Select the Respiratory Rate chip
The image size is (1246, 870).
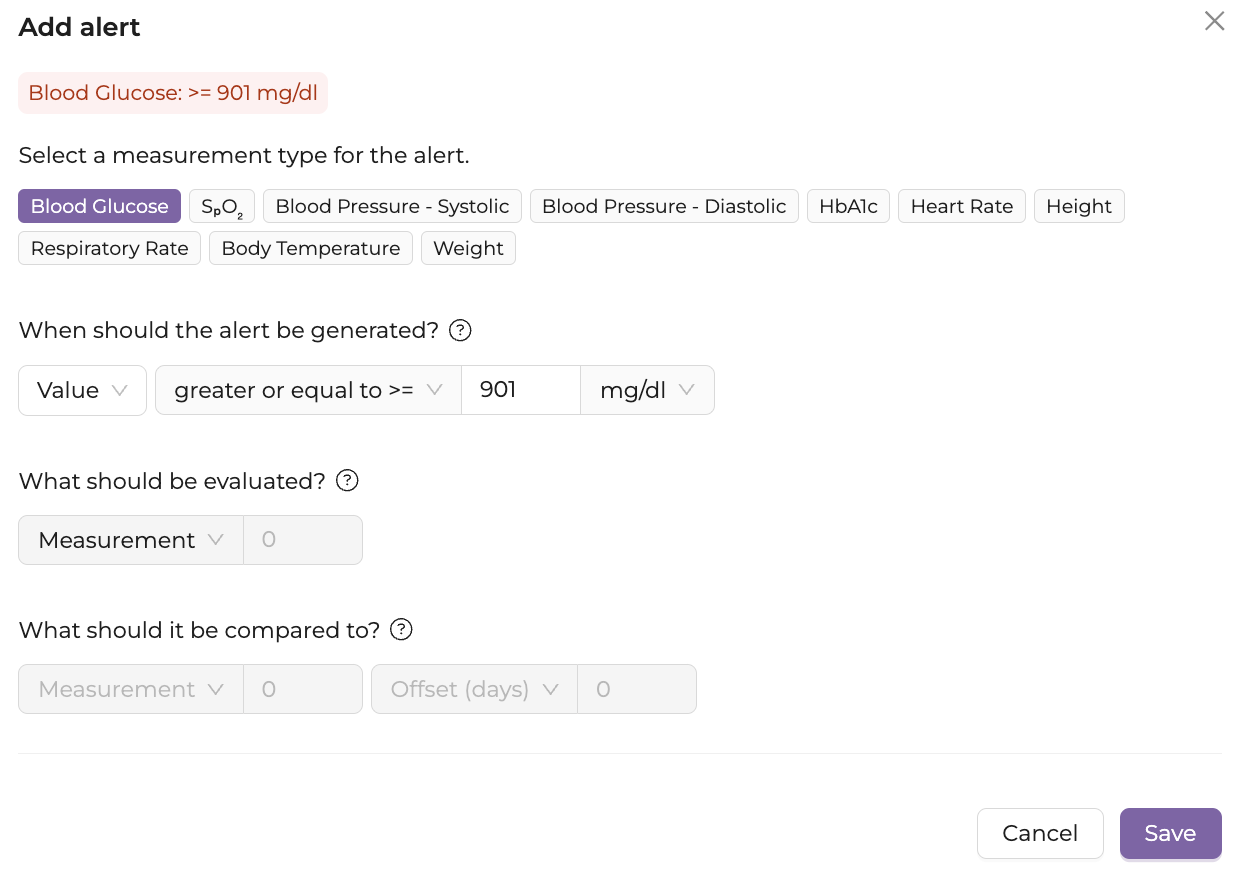click(110, 248)
